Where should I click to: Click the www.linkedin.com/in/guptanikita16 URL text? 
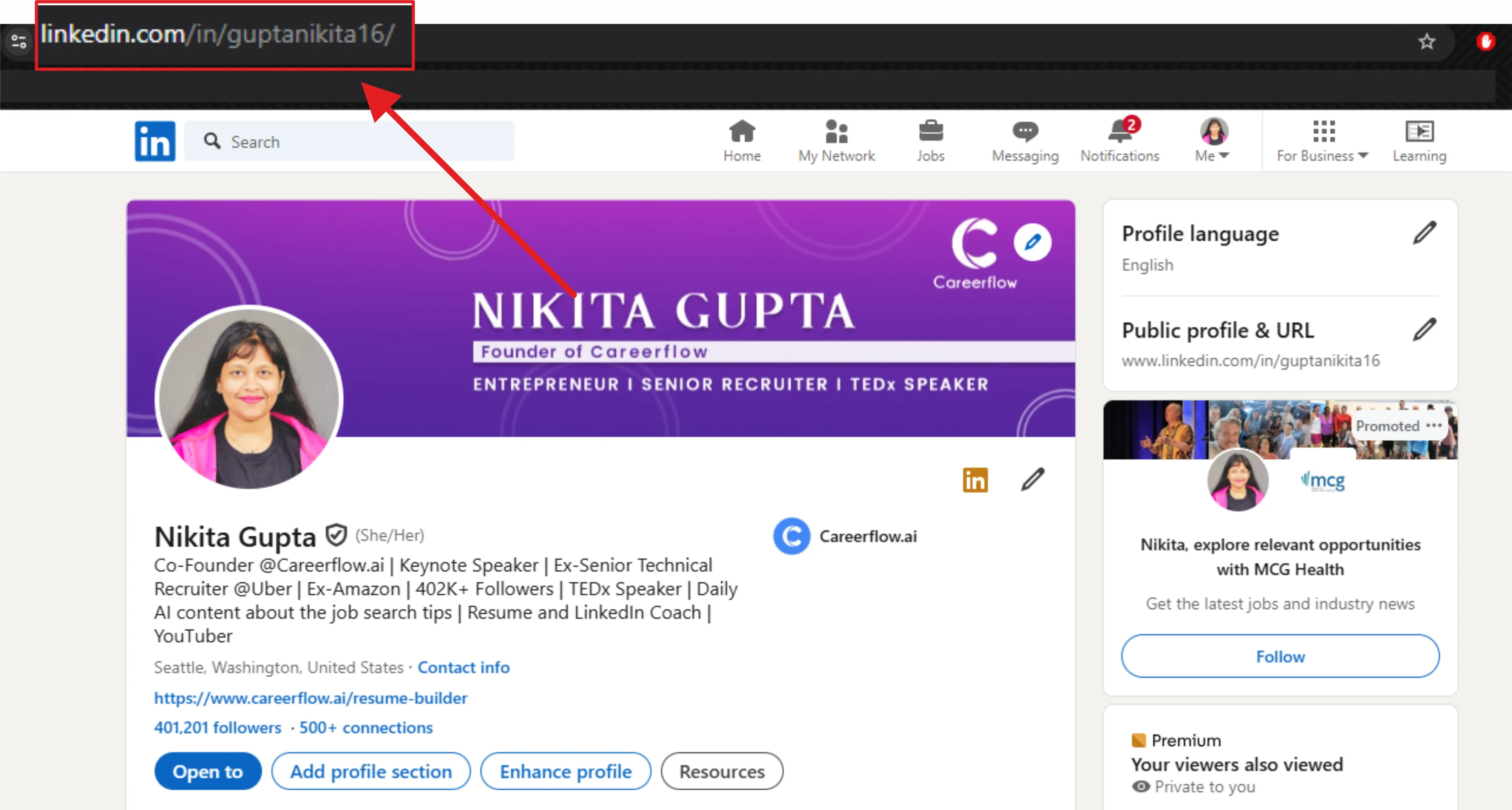(1251, 360)
